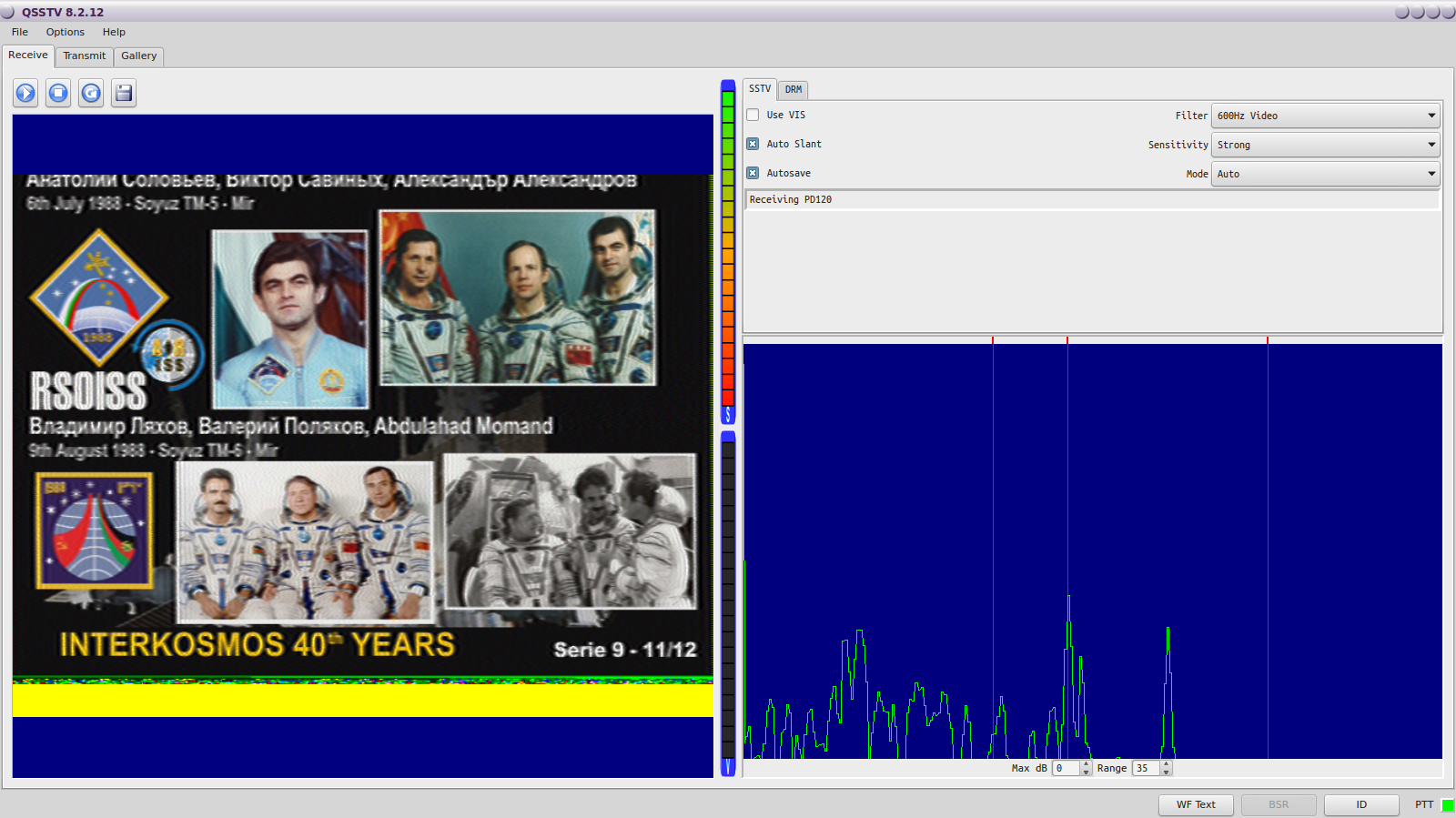Click the resync/restart icon in the toolbar
1456x818 pixels.
91,93
